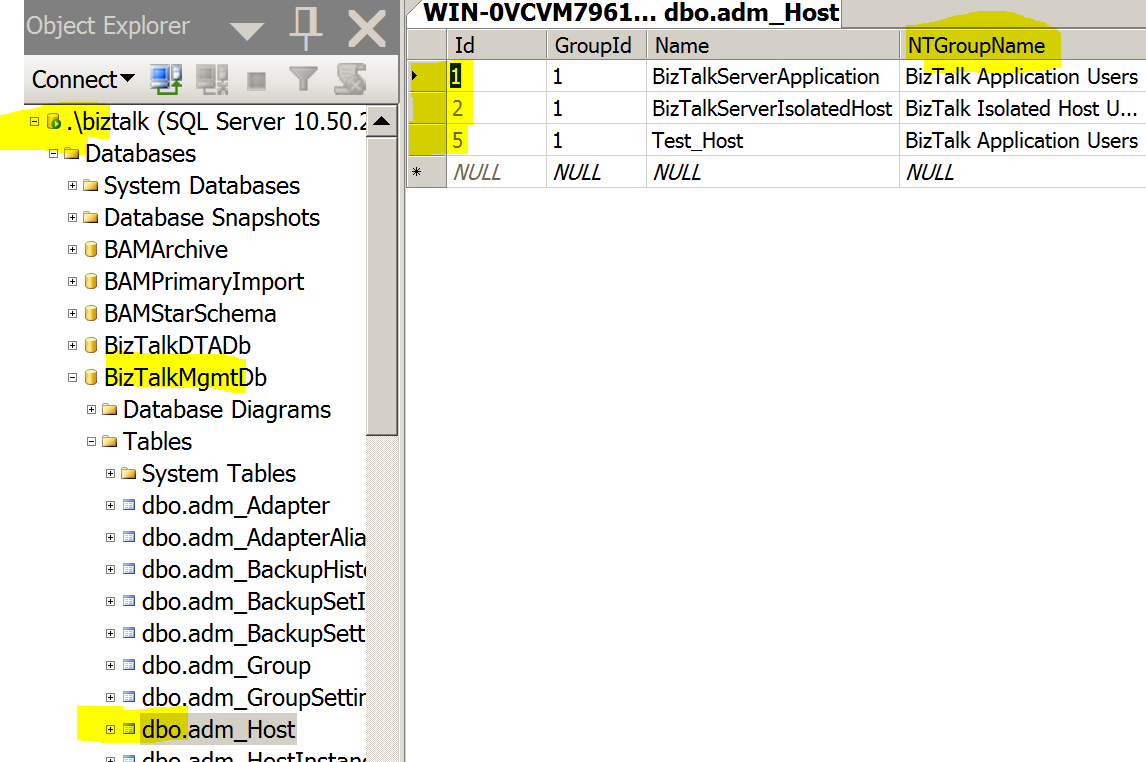Image resolution: width=1146 pixels, height=762 pixels.
Task: Click the dbo.adm_Adapter table icon
Action: (129, 505)
